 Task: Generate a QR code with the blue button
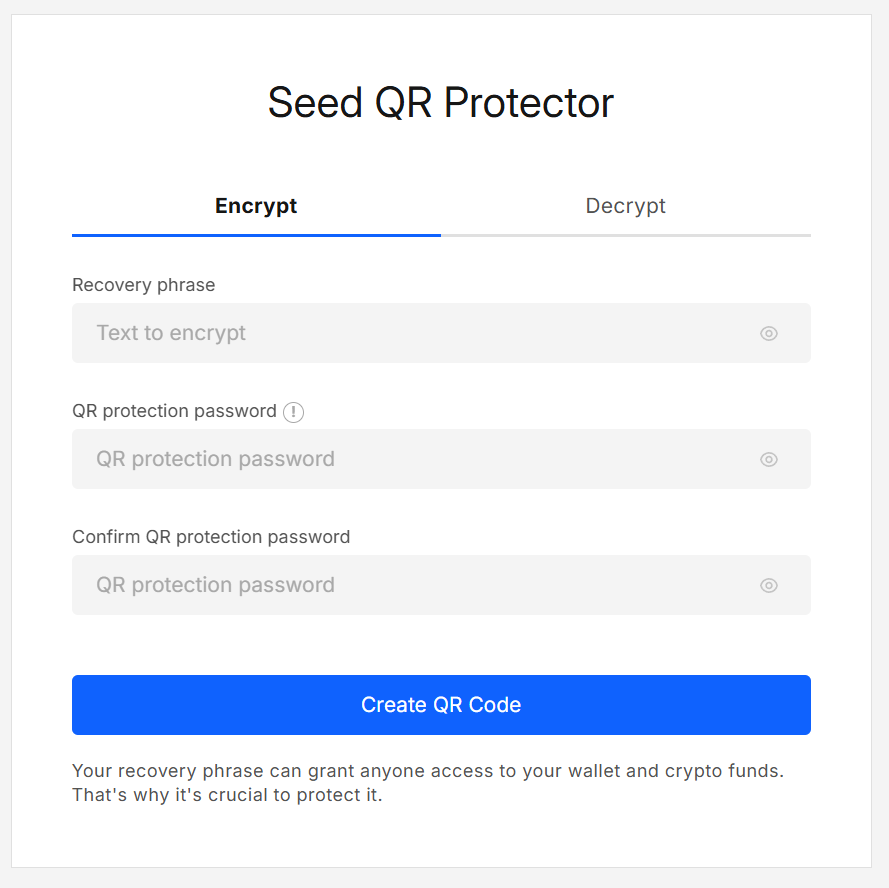pos(441,705)
